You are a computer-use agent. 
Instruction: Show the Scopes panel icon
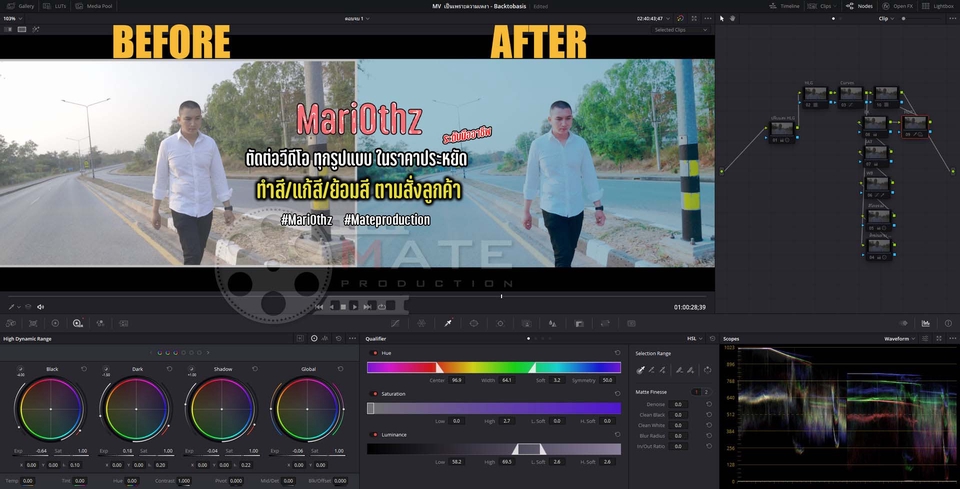coord(926,323)
